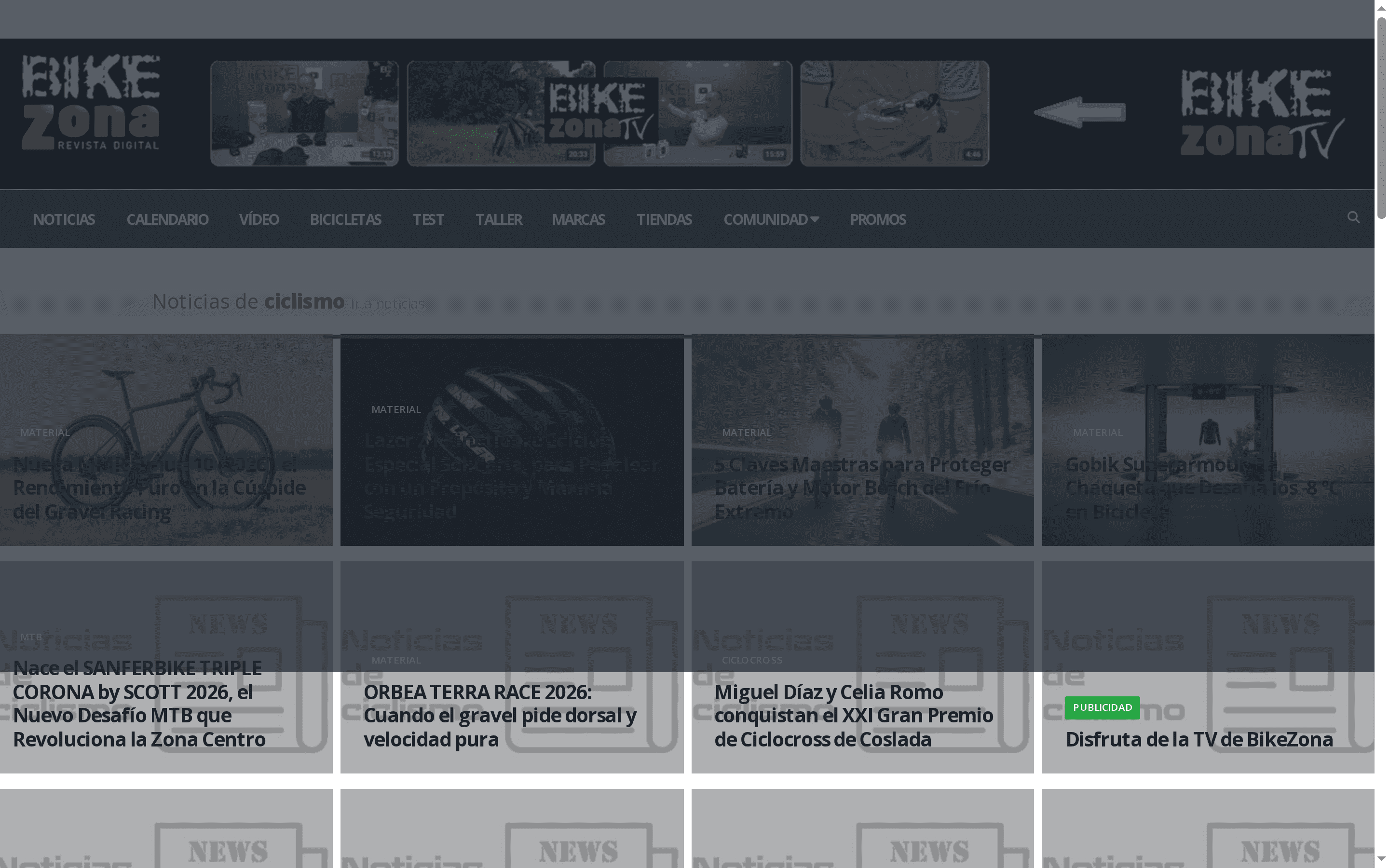Open the search magnifier icon
The width and height of the screenshot is (1389, 868).
pyautogui.click(x=1353, y=217)
